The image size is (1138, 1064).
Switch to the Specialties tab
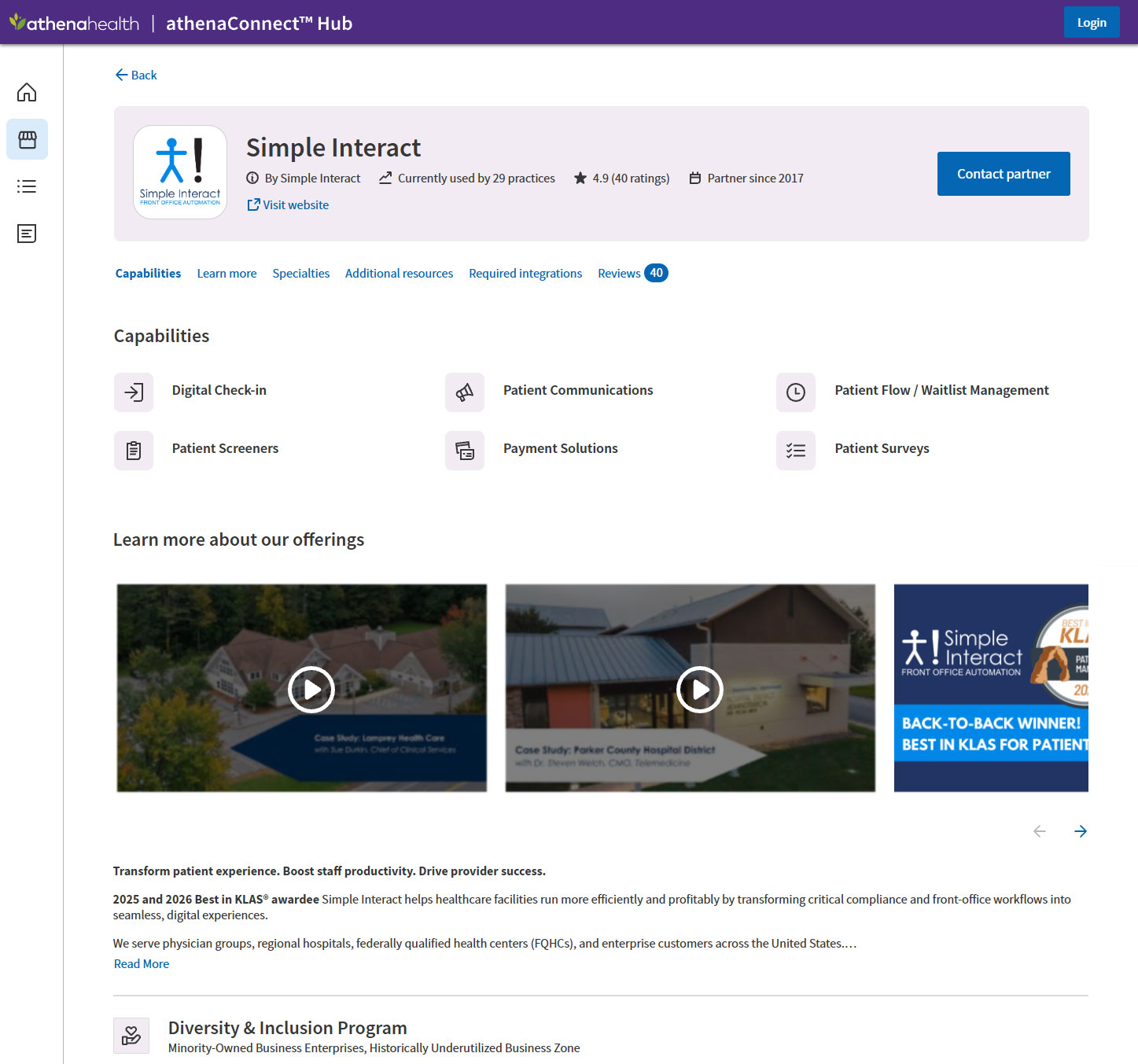(x=301, y=273)
